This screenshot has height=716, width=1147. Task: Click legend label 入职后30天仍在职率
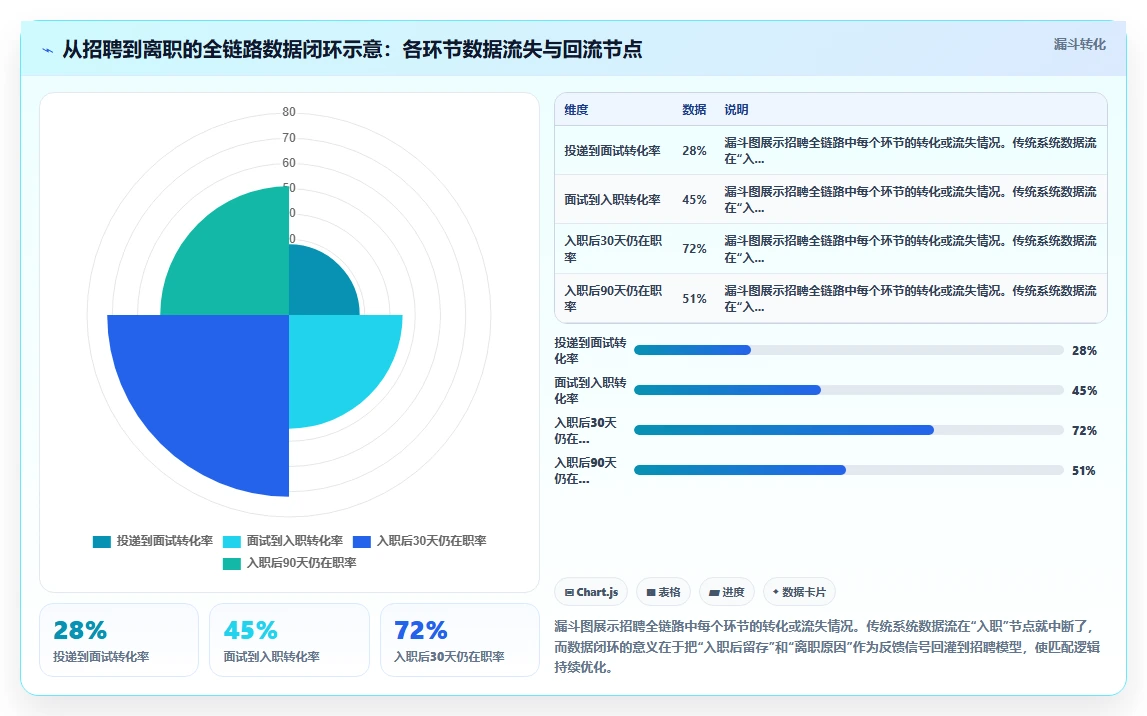432,540
